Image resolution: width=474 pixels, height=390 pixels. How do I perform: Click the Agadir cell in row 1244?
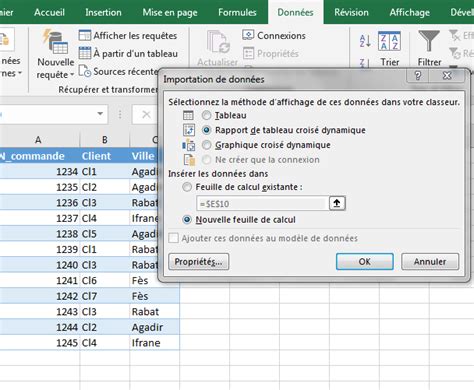click(154, 327)
